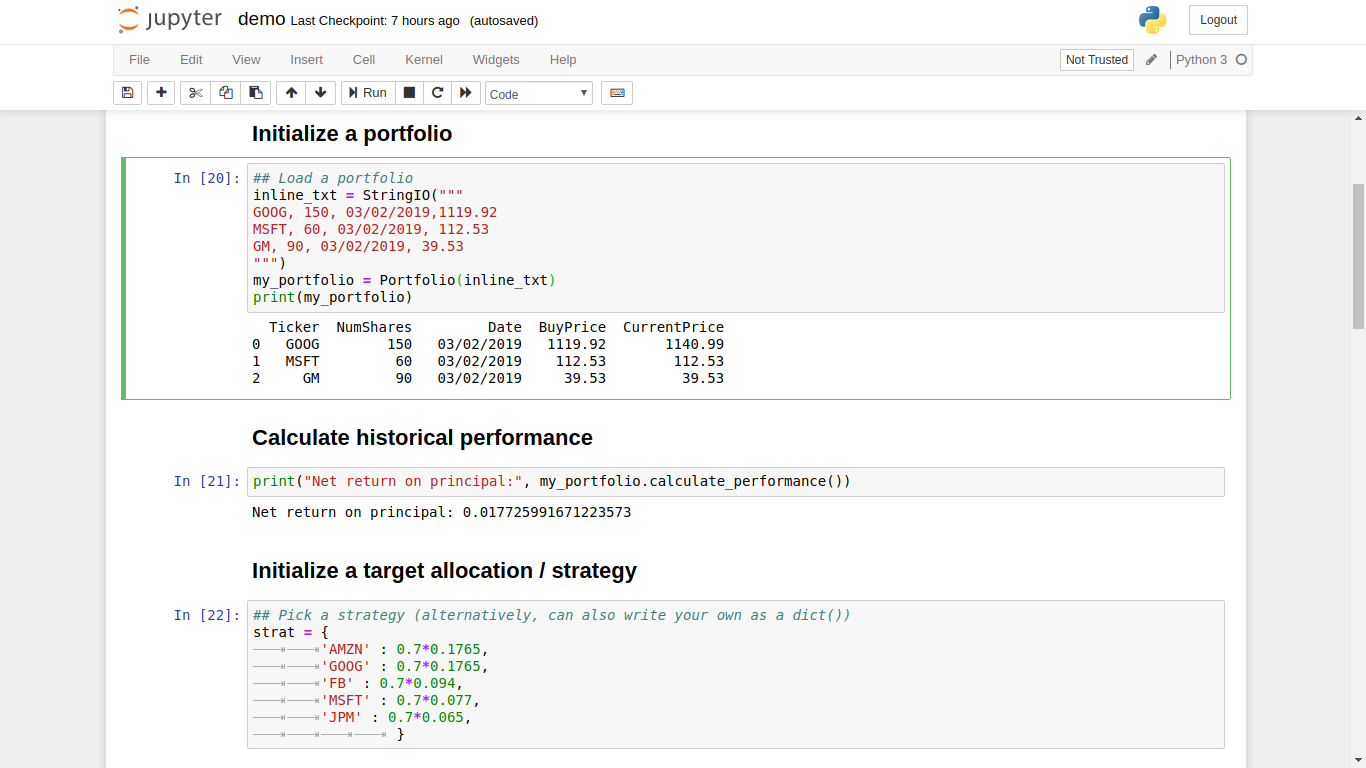
Task: Click the Last Checkpoint text
Action: pyautogui.click(x=375, y=21)
